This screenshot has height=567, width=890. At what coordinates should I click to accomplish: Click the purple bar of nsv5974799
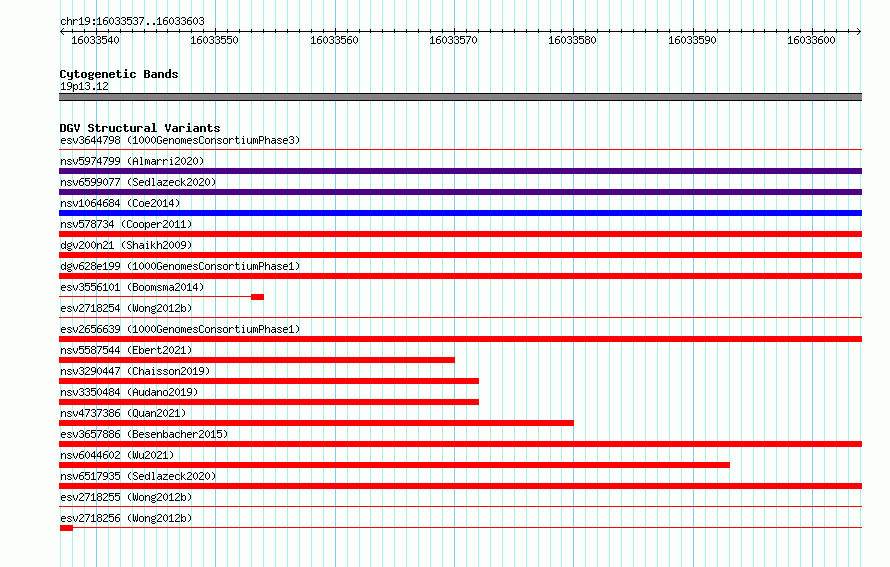pos(460,171)
